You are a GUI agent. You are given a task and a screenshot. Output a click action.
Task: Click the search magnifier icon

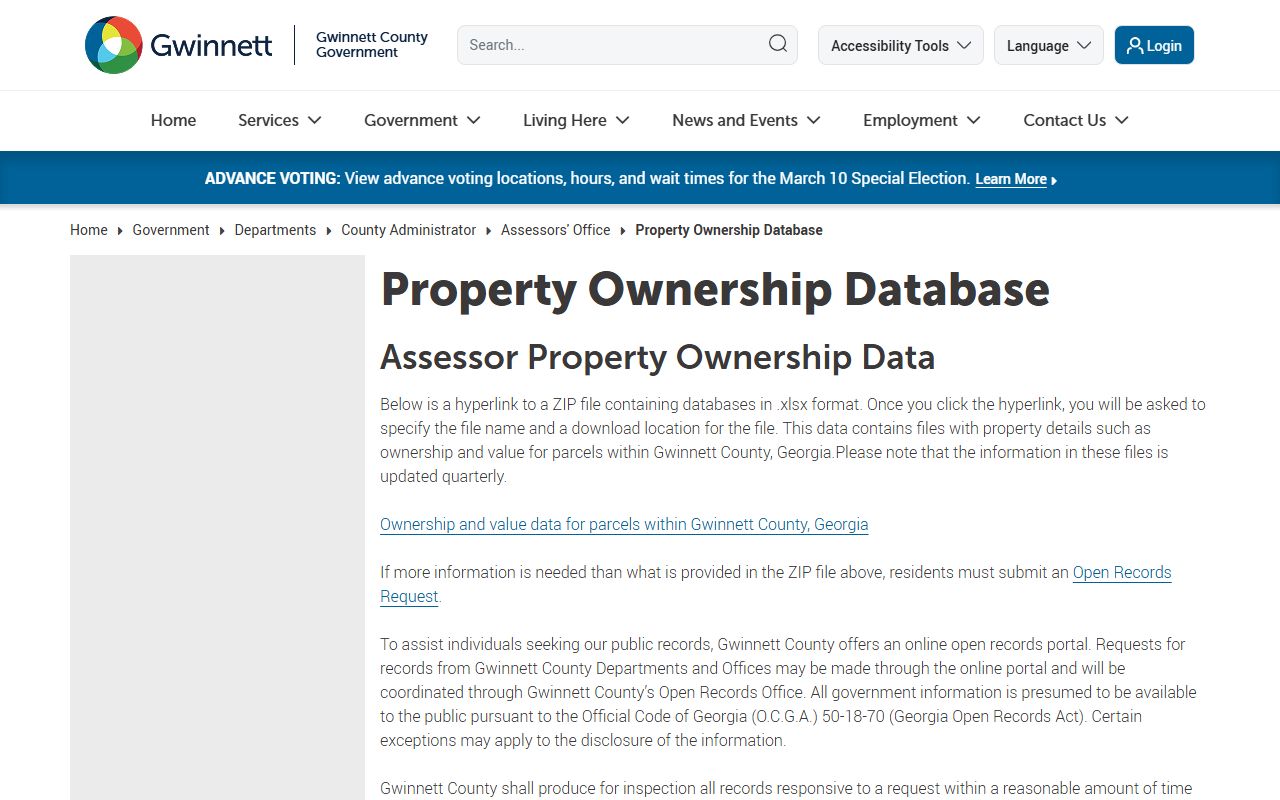coord(777,44)
